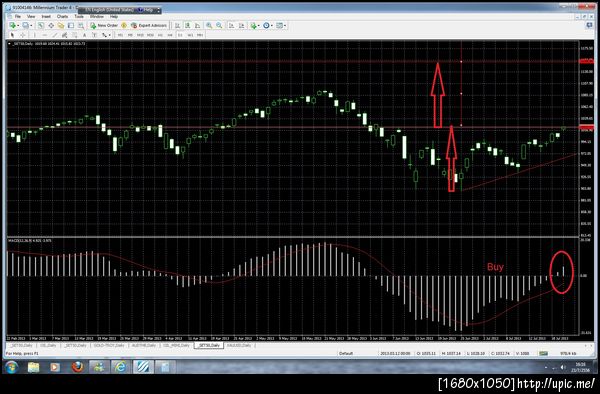600x394 pixels.
Task: Toggle the Auto Scroll chart icon
Action: 232,26
